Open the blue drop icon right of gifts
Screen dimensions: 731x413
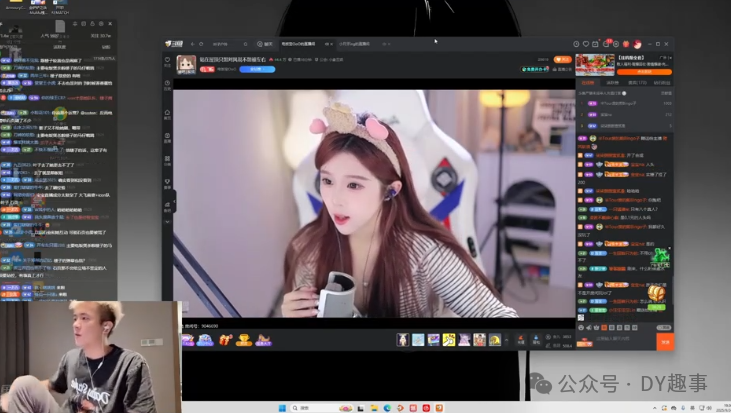536,340
